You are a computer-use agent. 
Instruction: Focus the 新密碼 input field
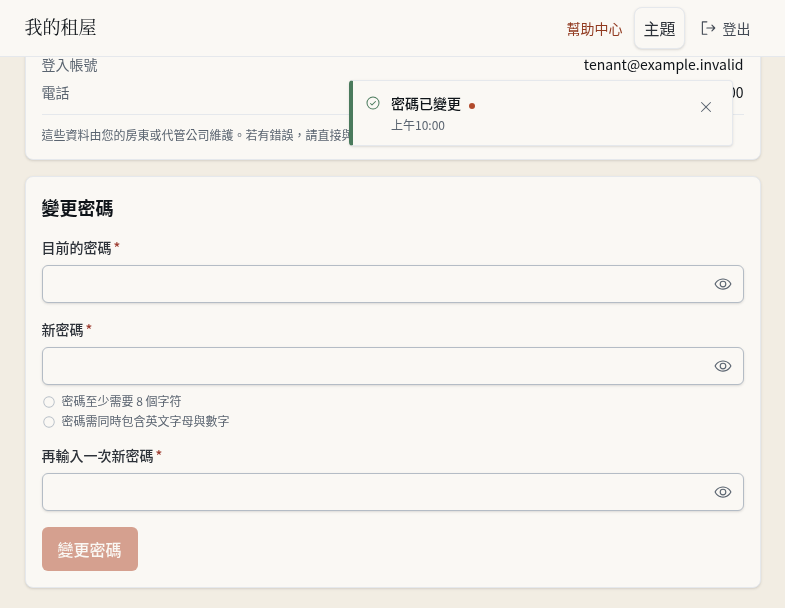[392, 366]
